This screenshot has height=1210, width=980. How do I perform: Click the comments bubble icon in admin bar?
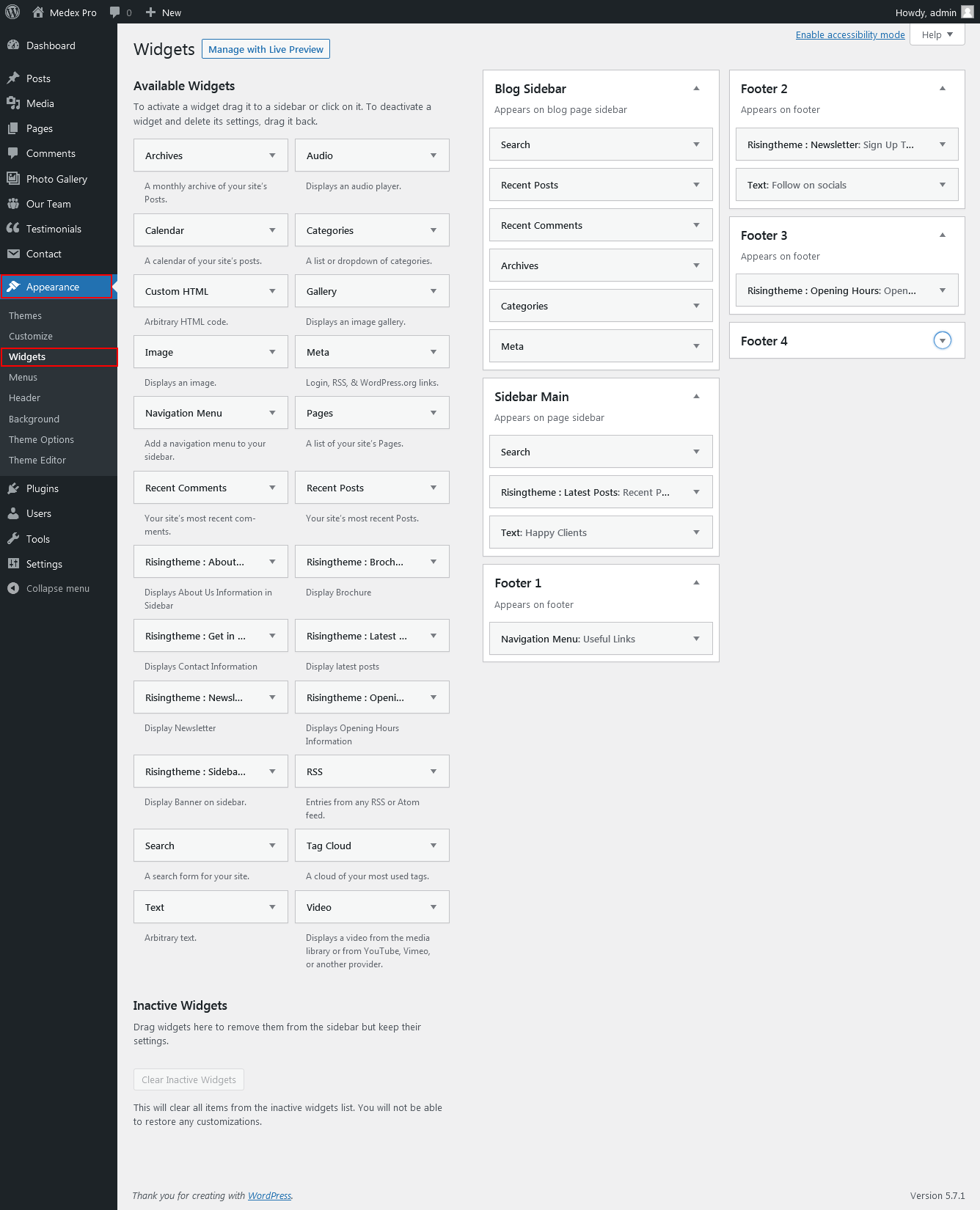click(114, 12)
